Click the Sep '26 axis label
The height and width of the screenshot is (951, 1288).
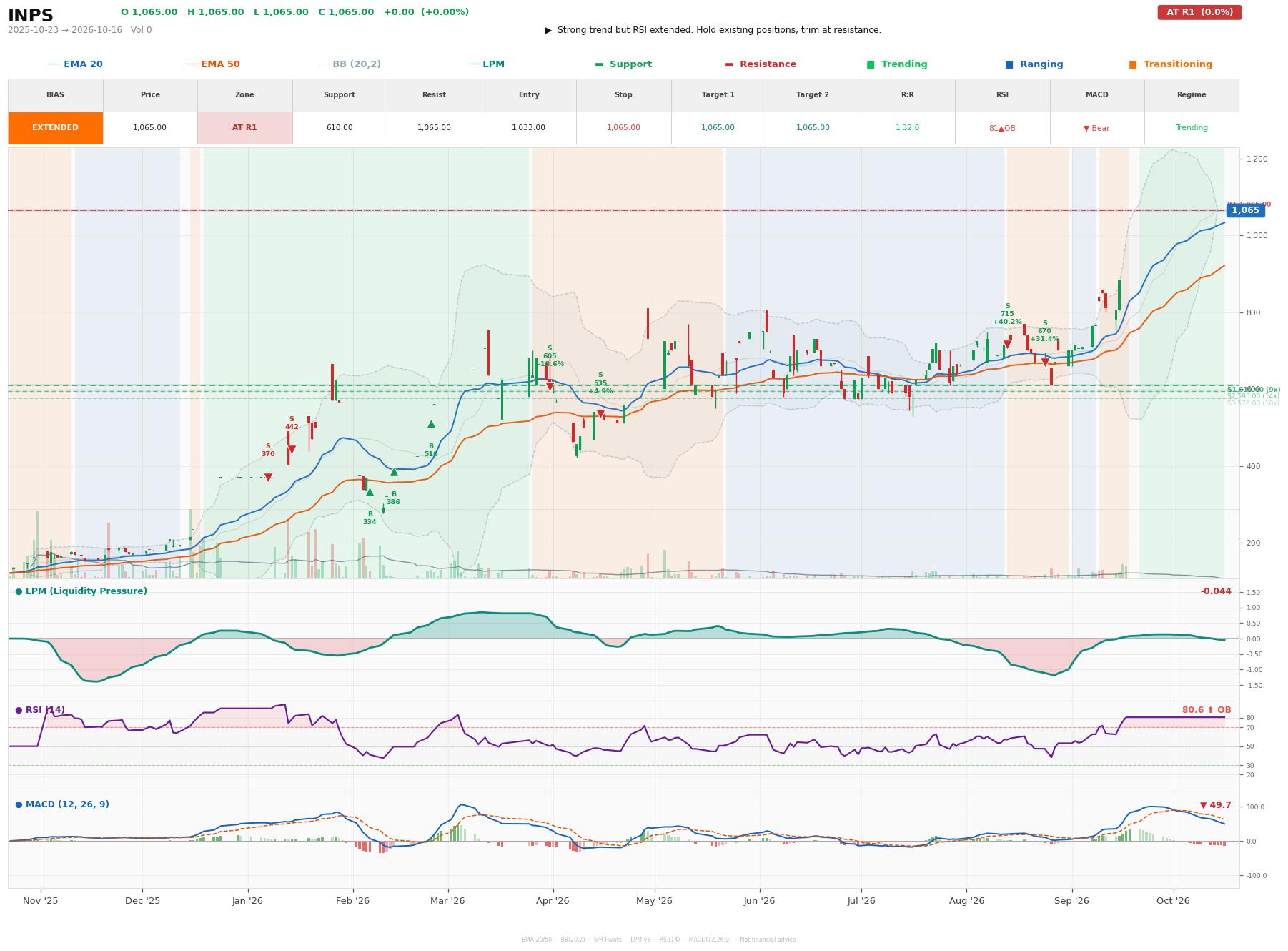[x=1071, y=901]
